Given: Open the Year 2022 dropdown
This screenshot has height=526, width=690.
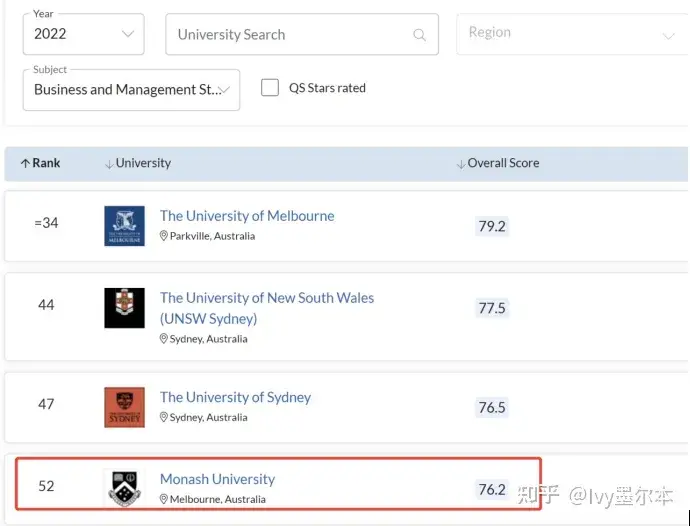Looking at the screenshot, I should [84, 34].
